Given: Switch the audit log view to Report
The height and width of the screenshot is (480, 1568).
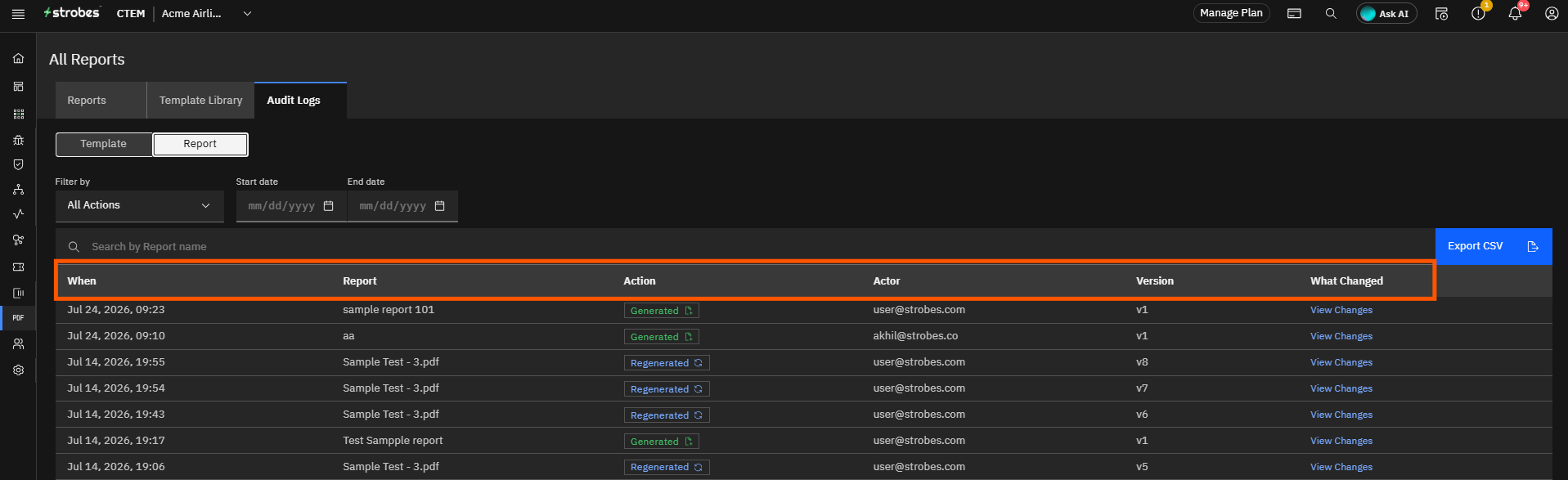Looking at the screenshot, I should click(200, 144).
